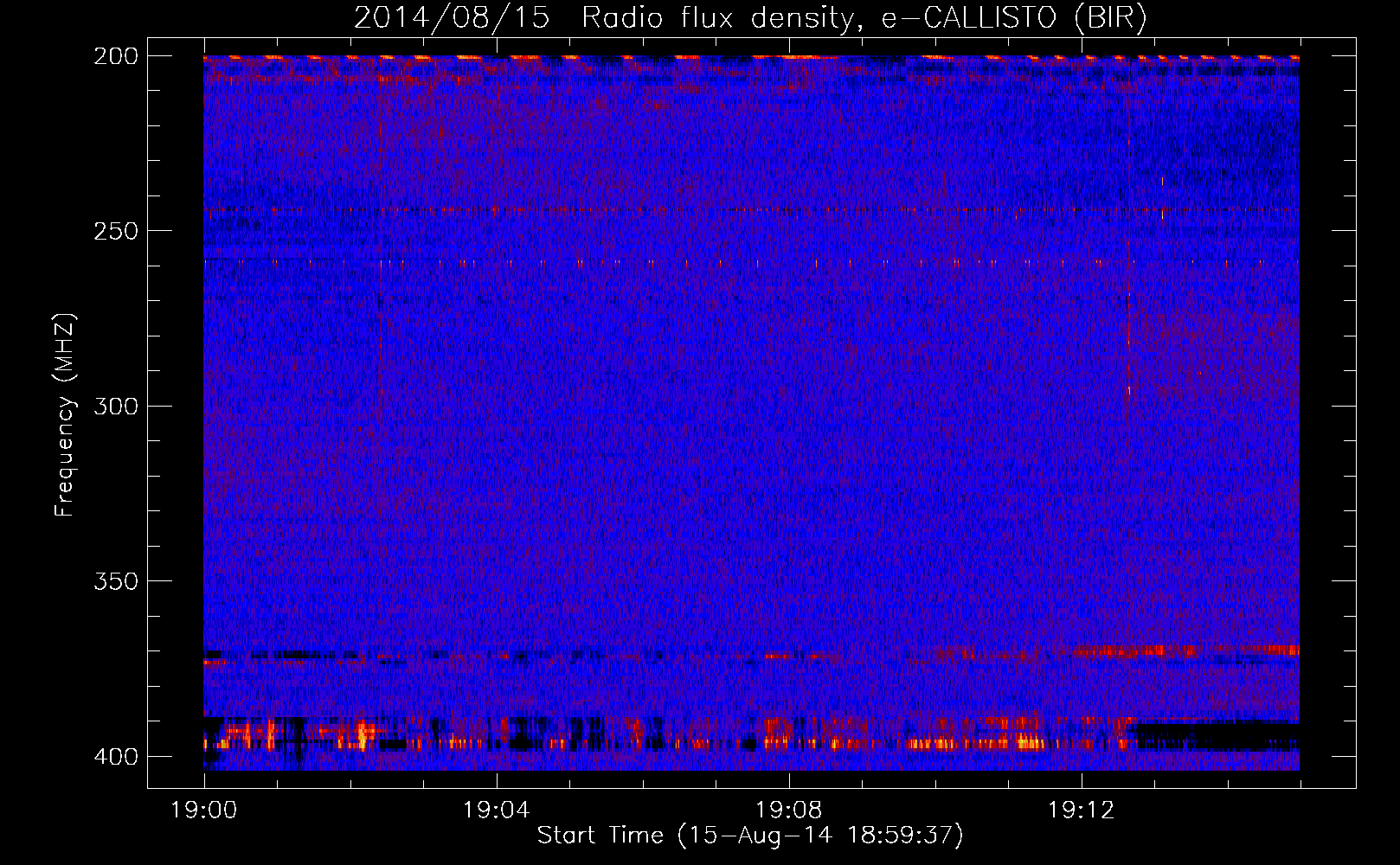This screenshot has width=1400, height=865.
Task: Click the 19:00 time tick label
Action: (204, 811)
